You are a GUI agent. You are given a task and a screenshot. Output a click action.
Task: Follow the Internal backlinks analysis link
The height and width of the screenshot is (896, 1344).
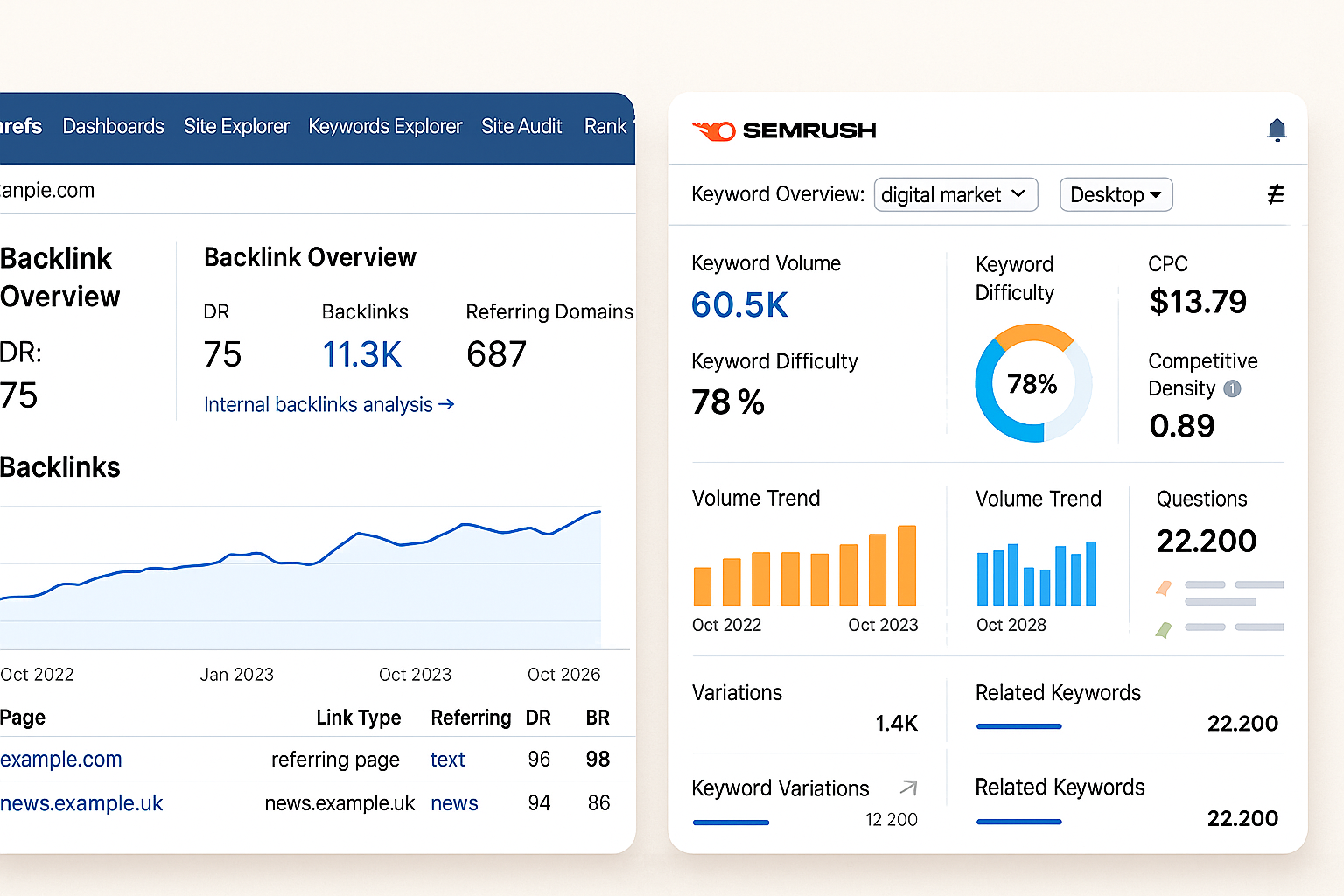point(329,404)
